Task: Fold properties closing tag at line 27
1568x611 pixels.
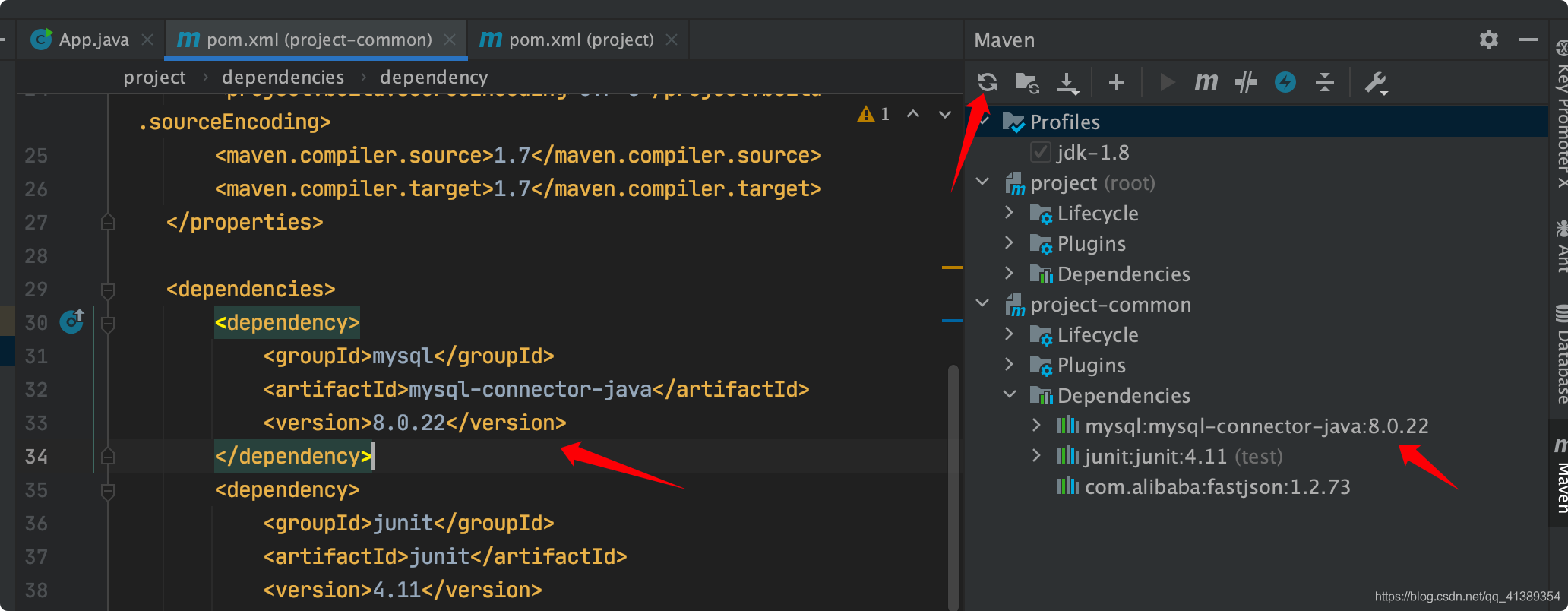Action: [108, 223]
